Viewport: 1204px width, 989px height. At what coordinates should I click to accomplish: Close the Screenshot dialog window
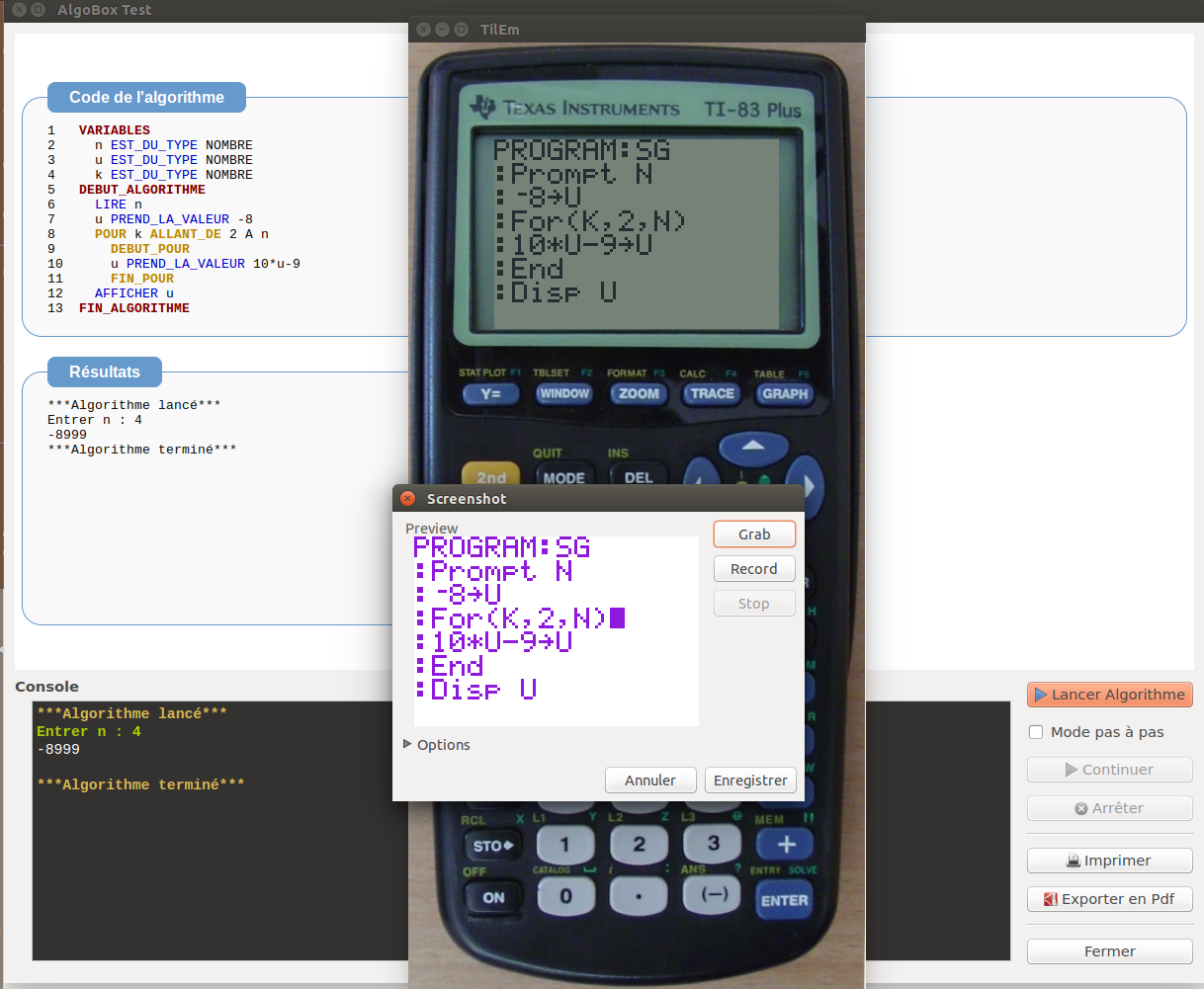[x=407, y=499]
